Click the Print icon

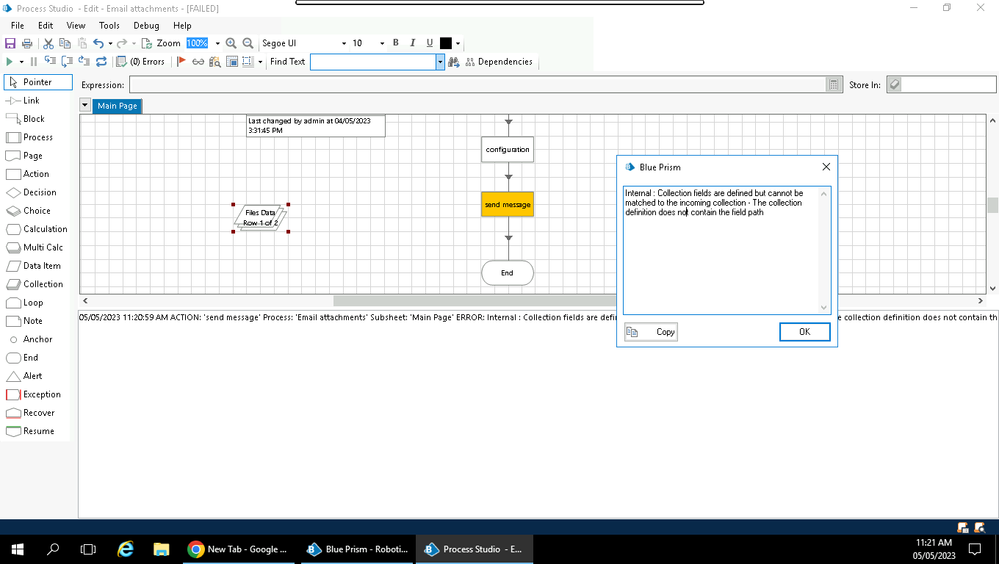[x=27, y=44]
